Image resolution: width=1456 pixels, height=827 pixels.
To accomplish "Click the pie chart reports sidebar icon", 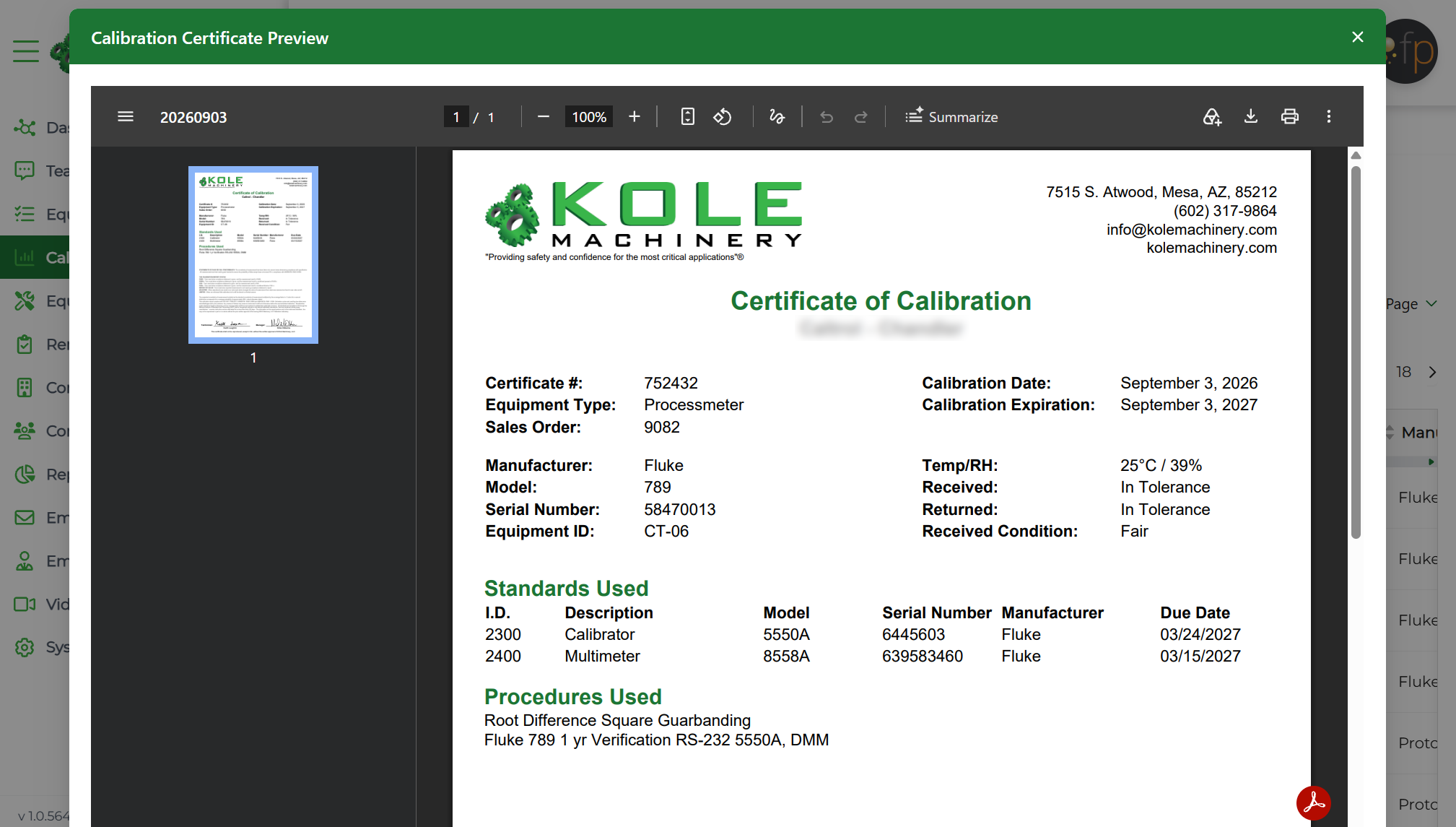I will (x=25, y=475).
